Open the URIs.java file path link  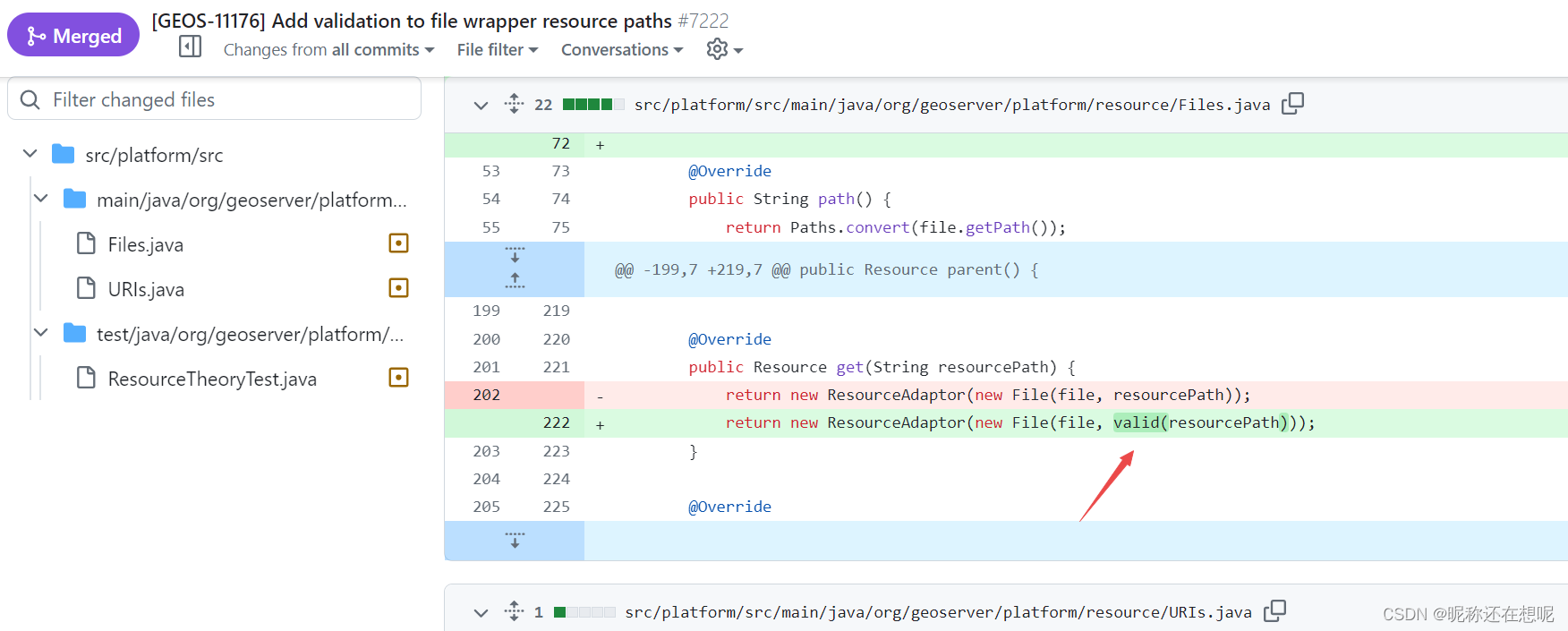click(x=938, y=612)
